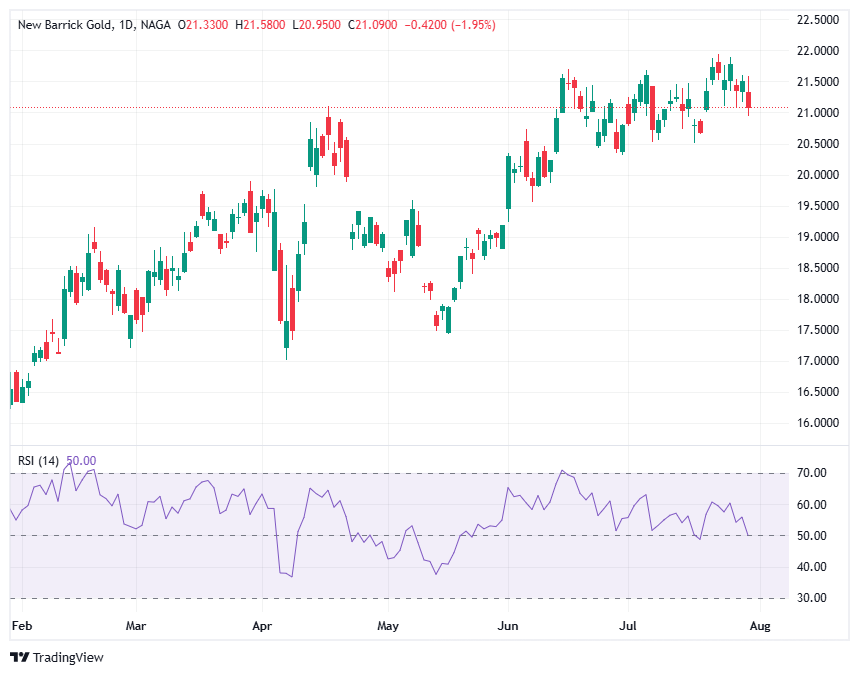Click the open value 21.3300

207,25
